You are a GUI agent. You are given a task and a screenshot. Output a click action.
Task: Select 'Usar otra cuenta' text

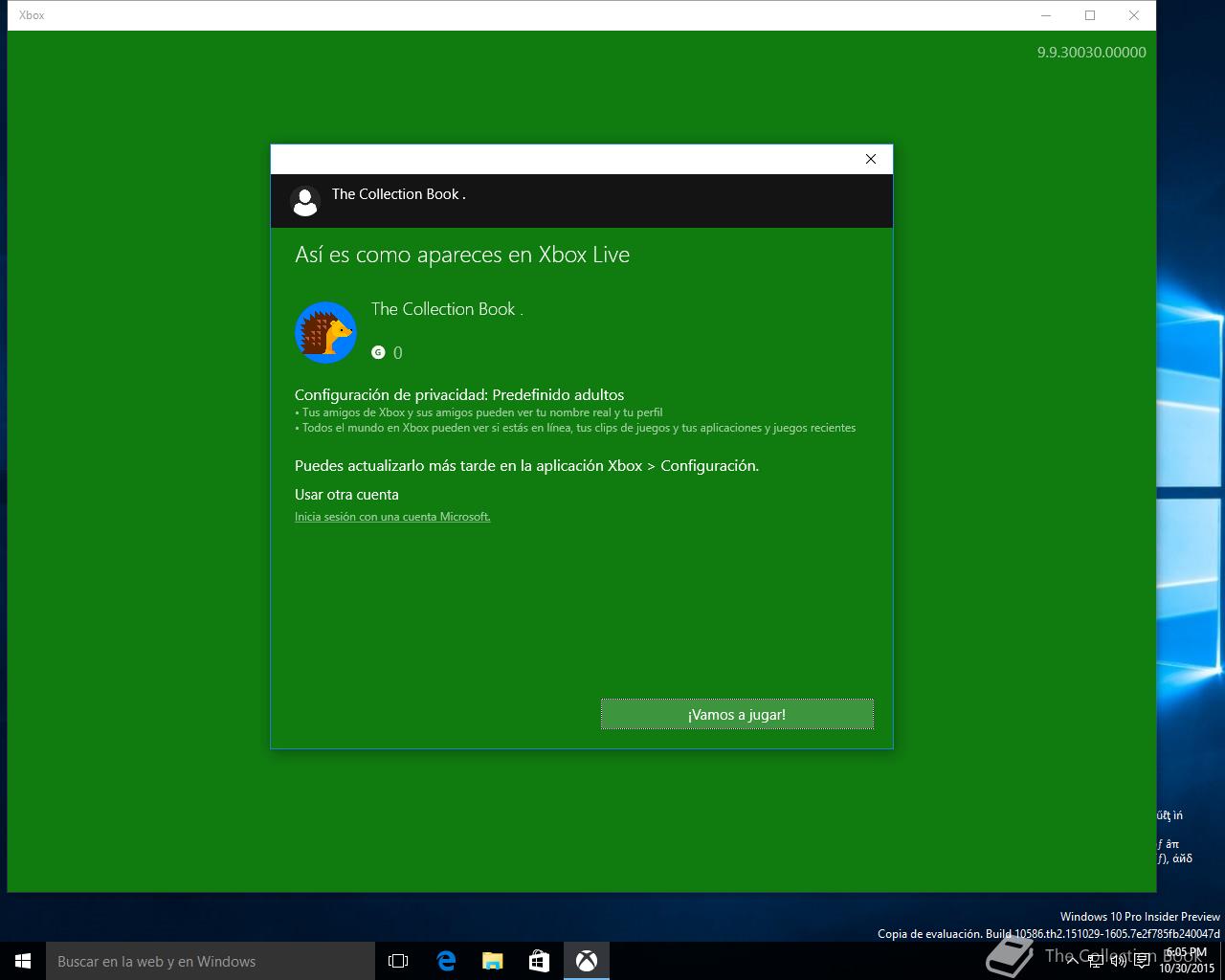[346, 495]
